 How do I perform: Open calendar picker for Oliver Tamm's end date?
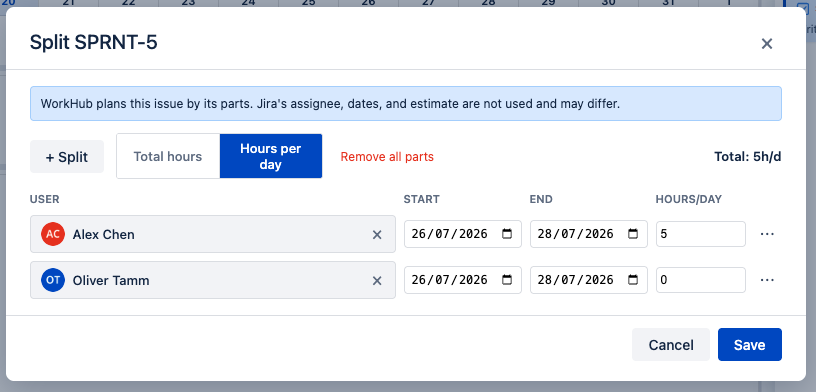632,280
